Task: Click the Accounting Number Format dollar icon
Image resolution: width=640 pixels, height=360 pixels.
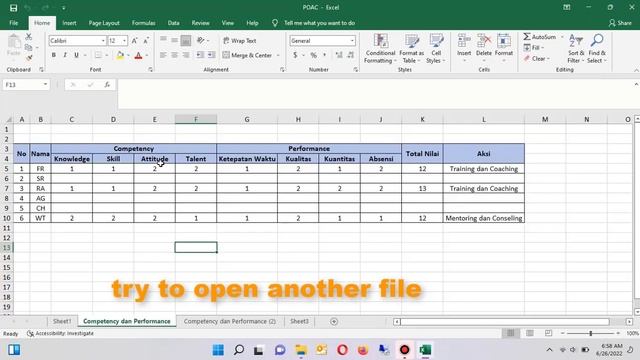Action: pyautogui.click(x=295, y=55)
